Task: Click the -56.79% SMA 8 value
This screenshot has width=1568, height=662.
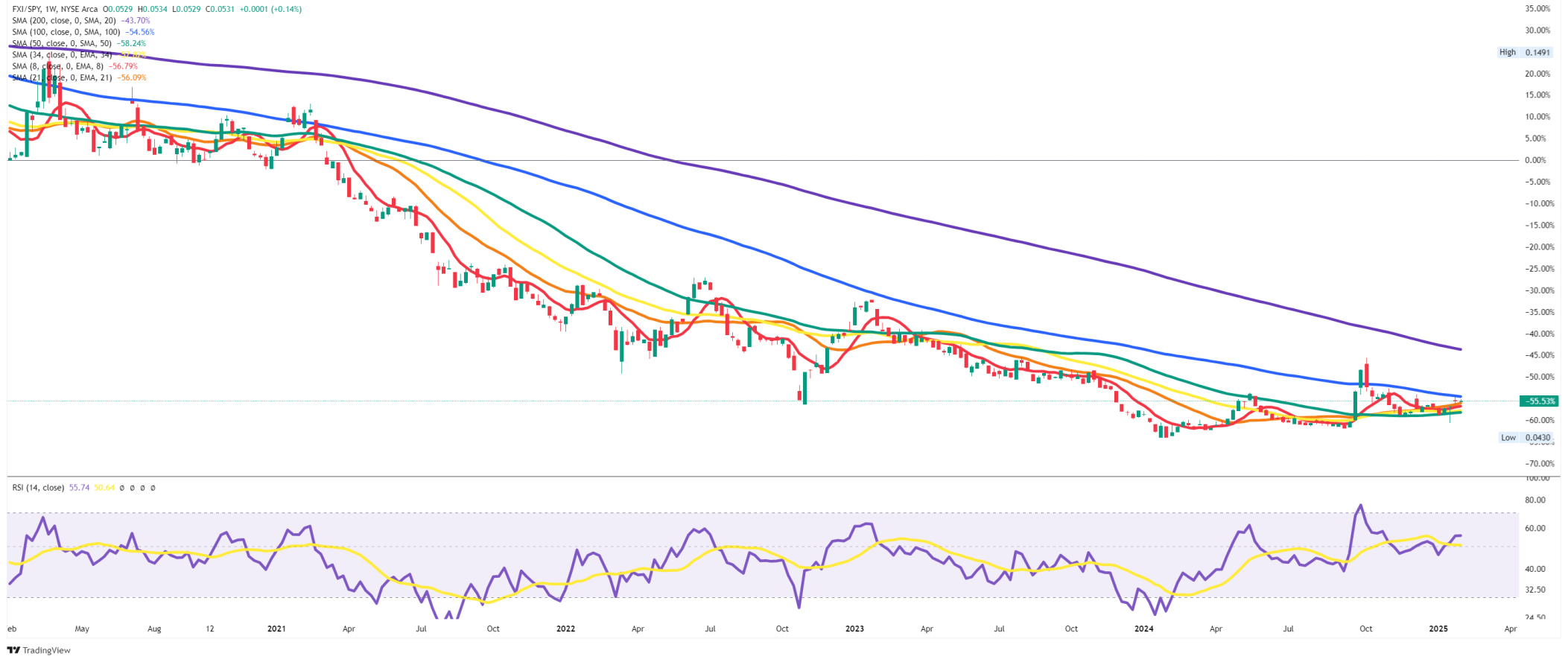Action: (122, 66)
